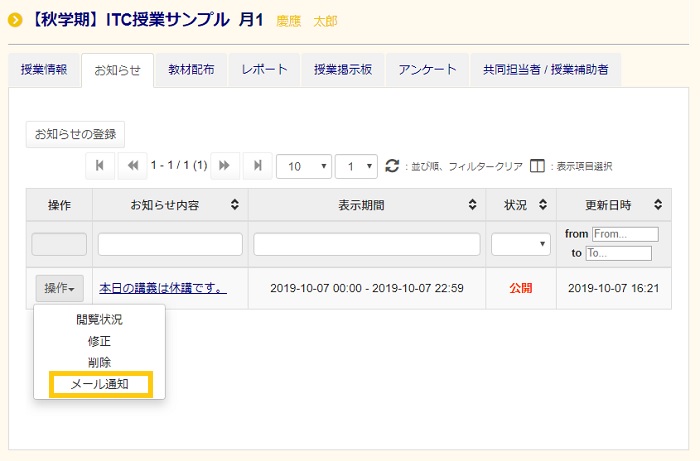Viewport: 700px width, 461px height.
Task: Sort by お知らせ内容 column arrows
Action: click(235, 205)
